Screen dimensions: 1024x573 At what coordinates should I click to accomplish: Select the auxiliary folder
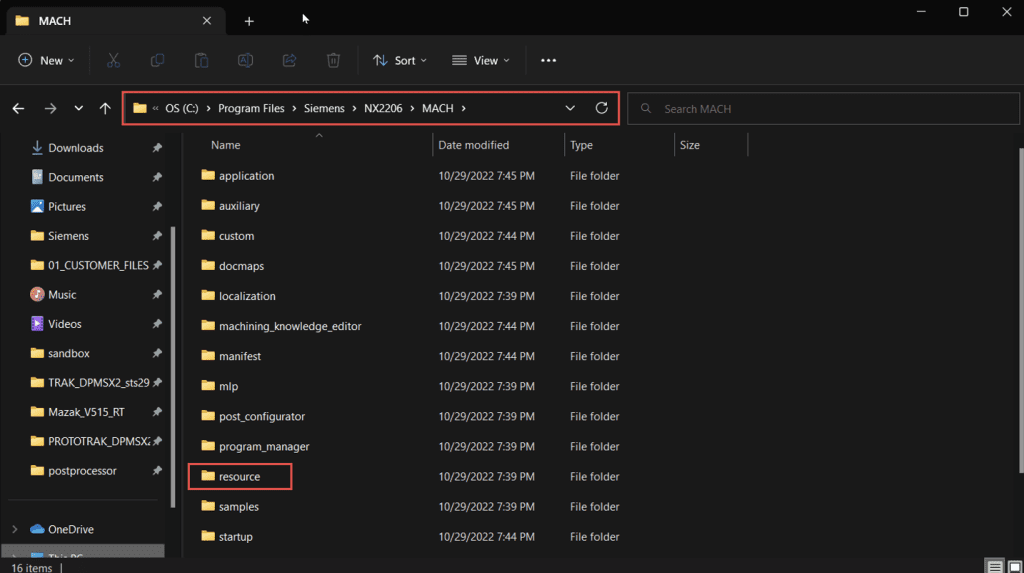pyautogui.click(x=231, y=206)
